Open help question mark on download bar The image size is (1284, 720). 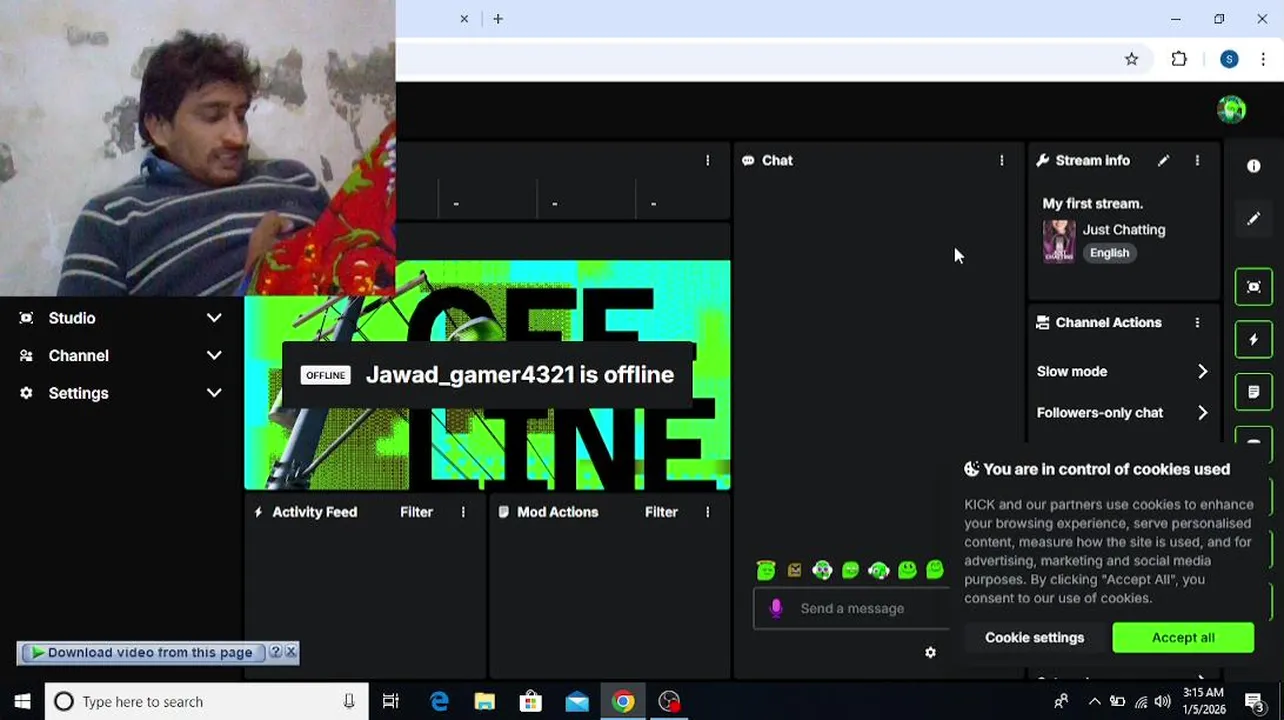click(276, 652)
